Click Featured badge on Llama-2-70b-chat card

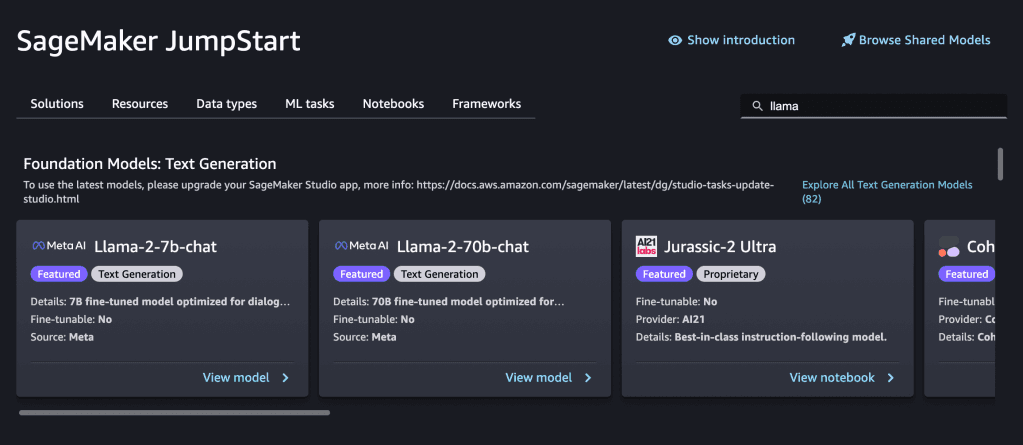pos(361,274)
